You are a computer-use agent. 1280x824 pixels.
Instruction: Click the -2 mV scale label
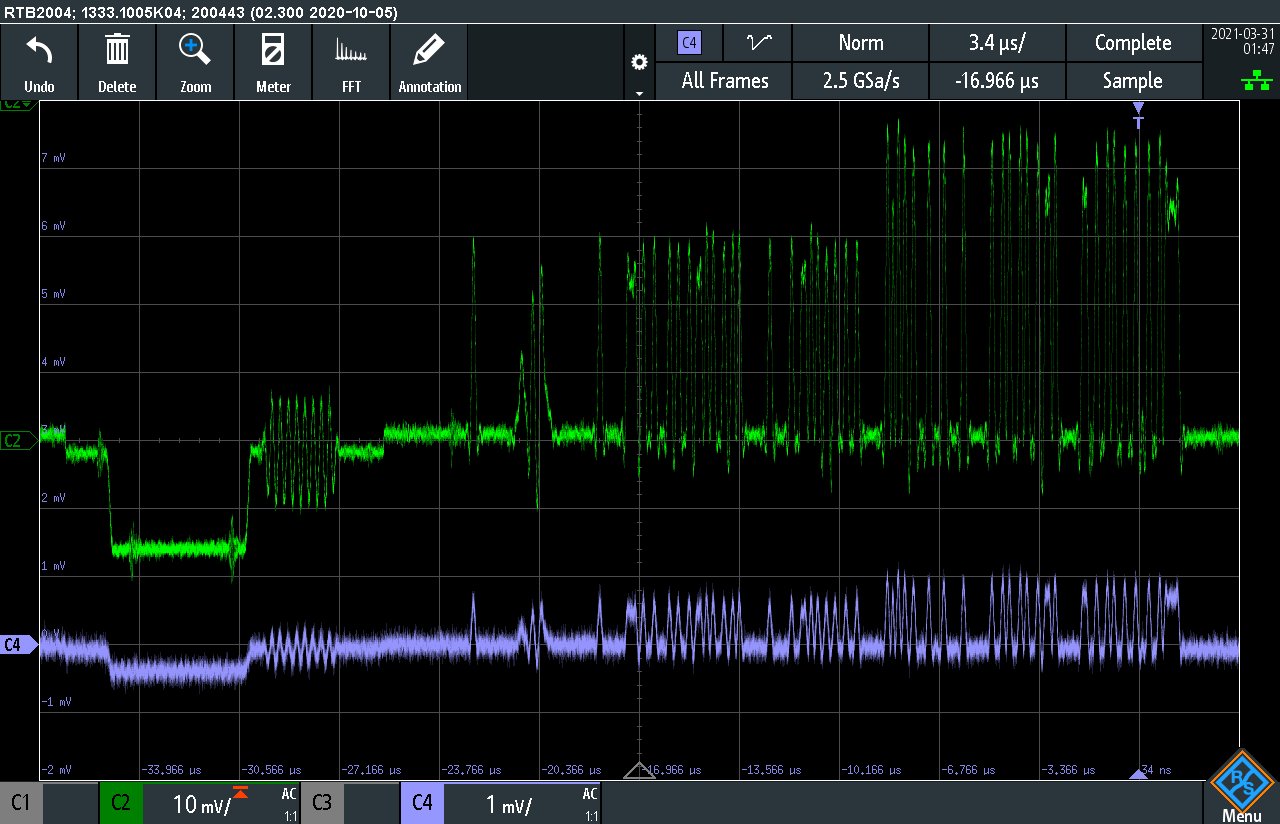point(55,770)
